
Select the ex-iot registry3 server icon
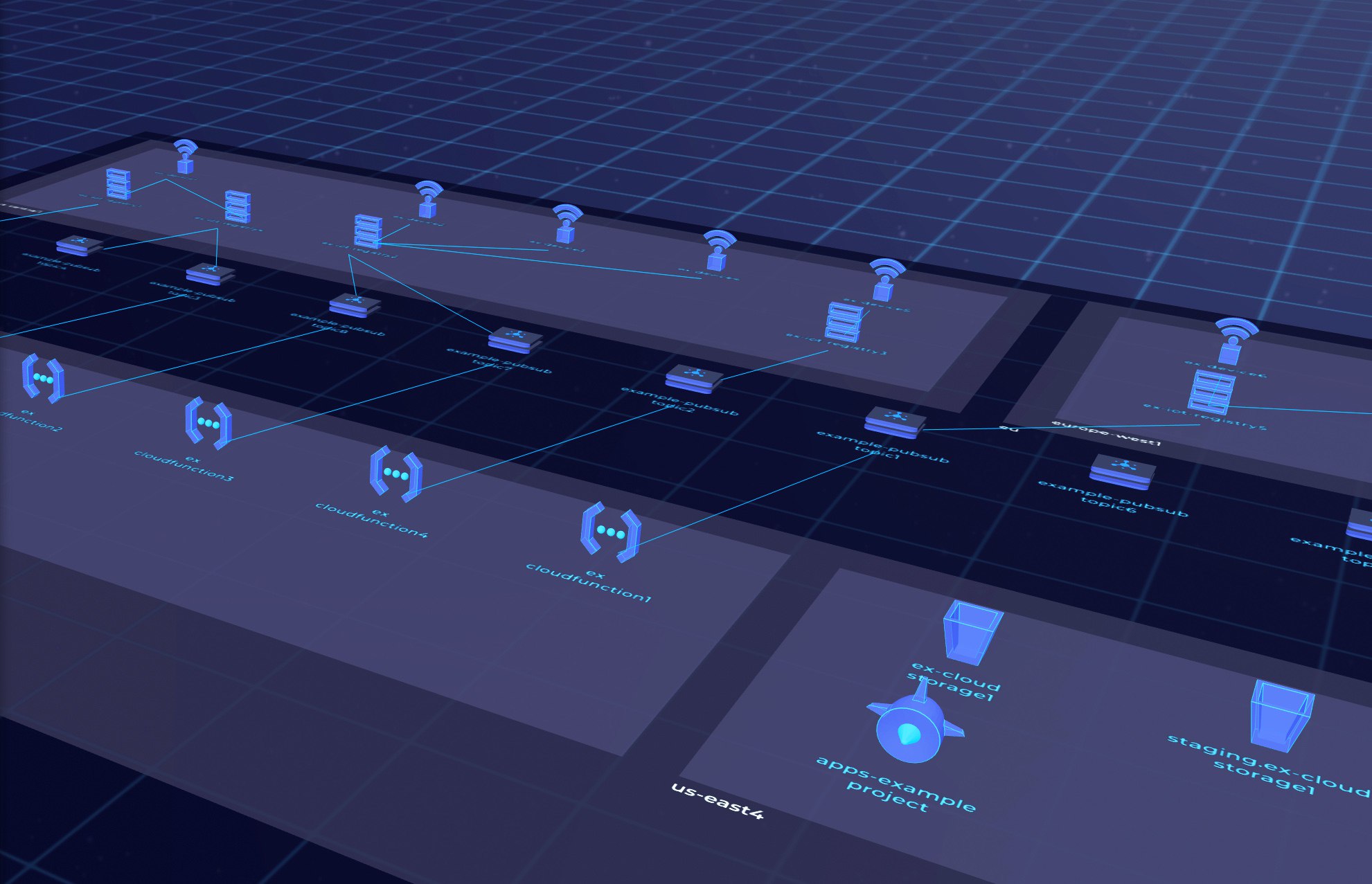click(844, 321)
